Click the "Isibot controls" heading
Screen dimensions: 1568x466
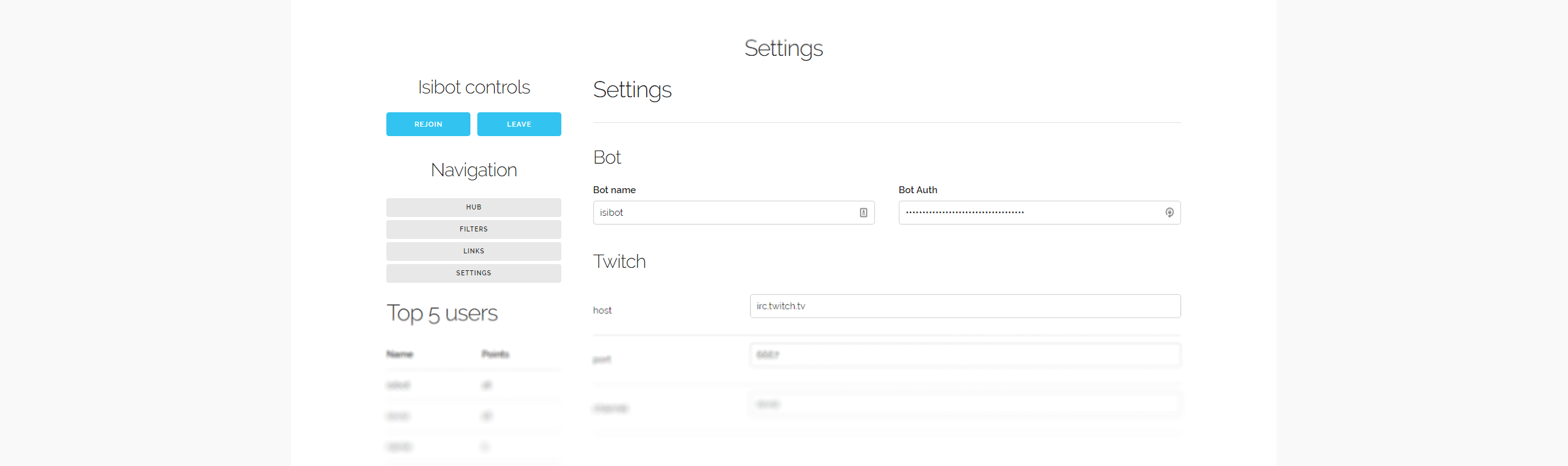pyautogui.click(x=474, y=87)
